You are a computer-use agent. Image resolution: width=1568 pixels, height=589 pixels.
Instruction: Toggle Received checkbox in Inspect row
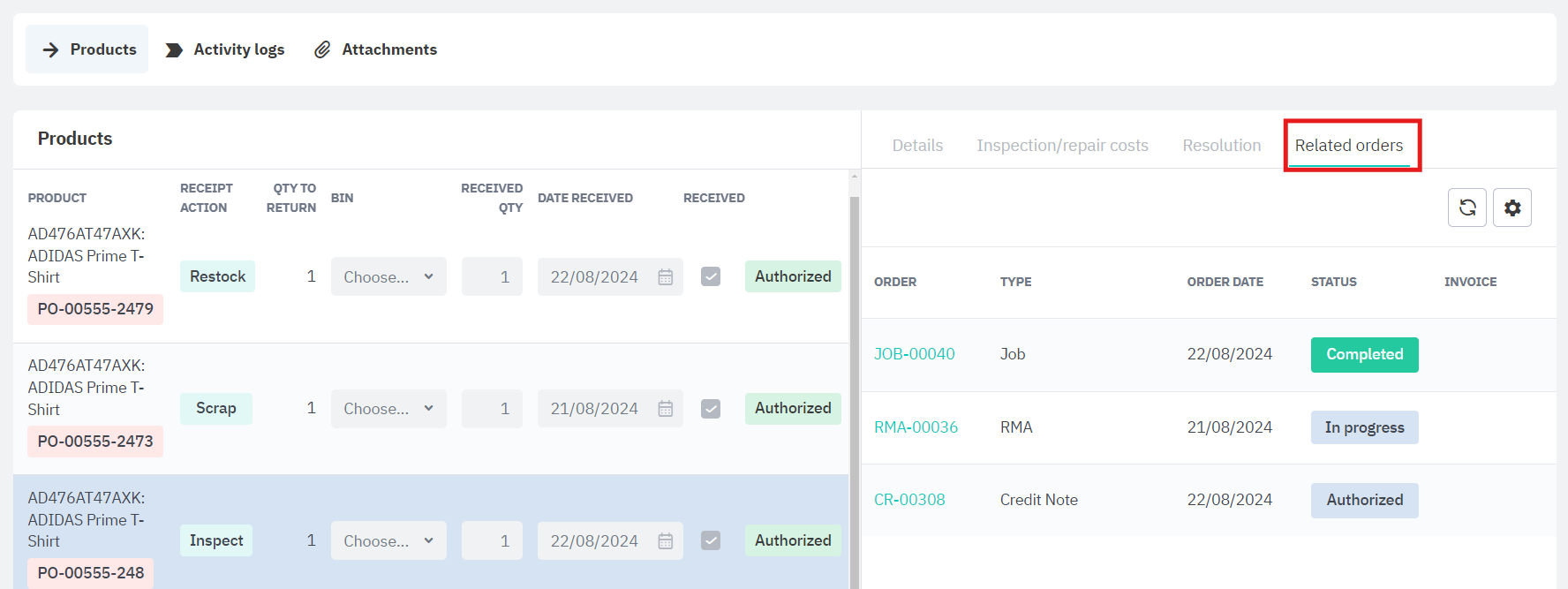711,540
